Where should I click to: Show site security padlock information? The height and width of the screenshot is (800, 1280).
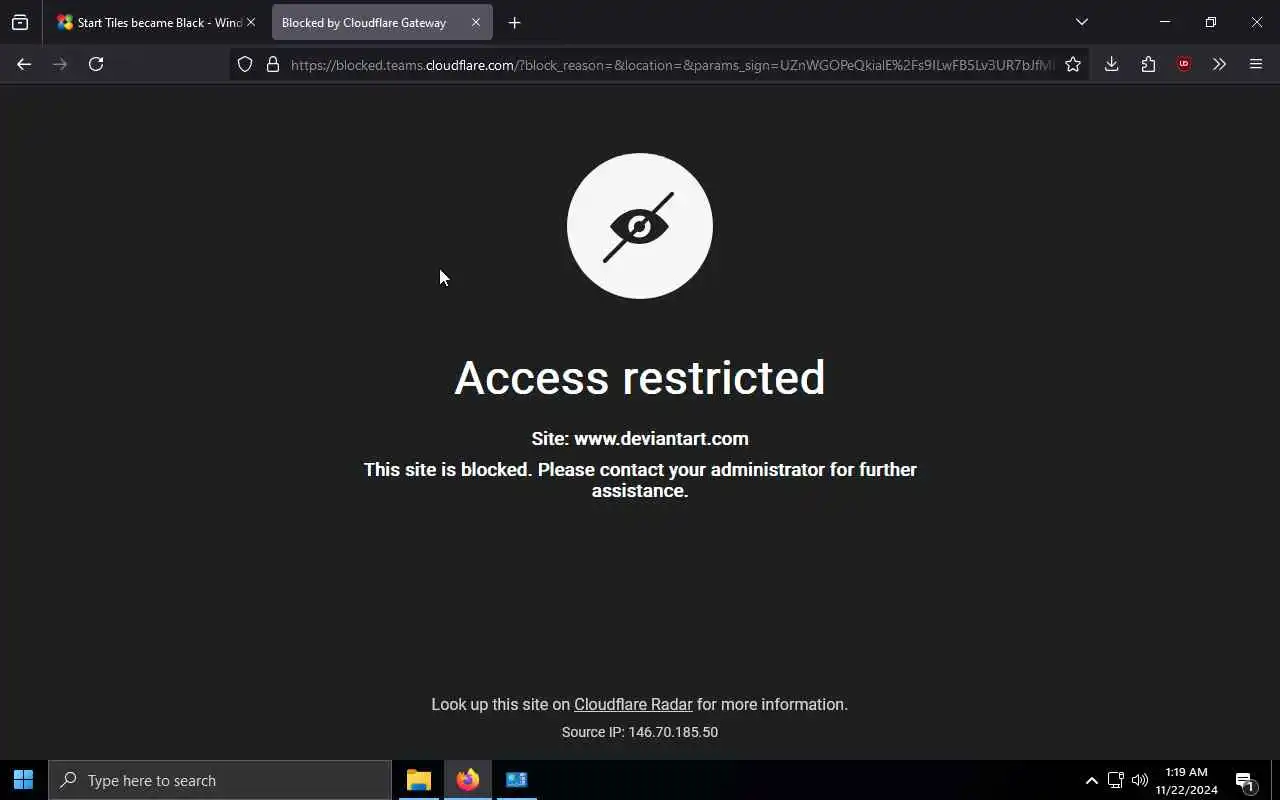(272, 64)
